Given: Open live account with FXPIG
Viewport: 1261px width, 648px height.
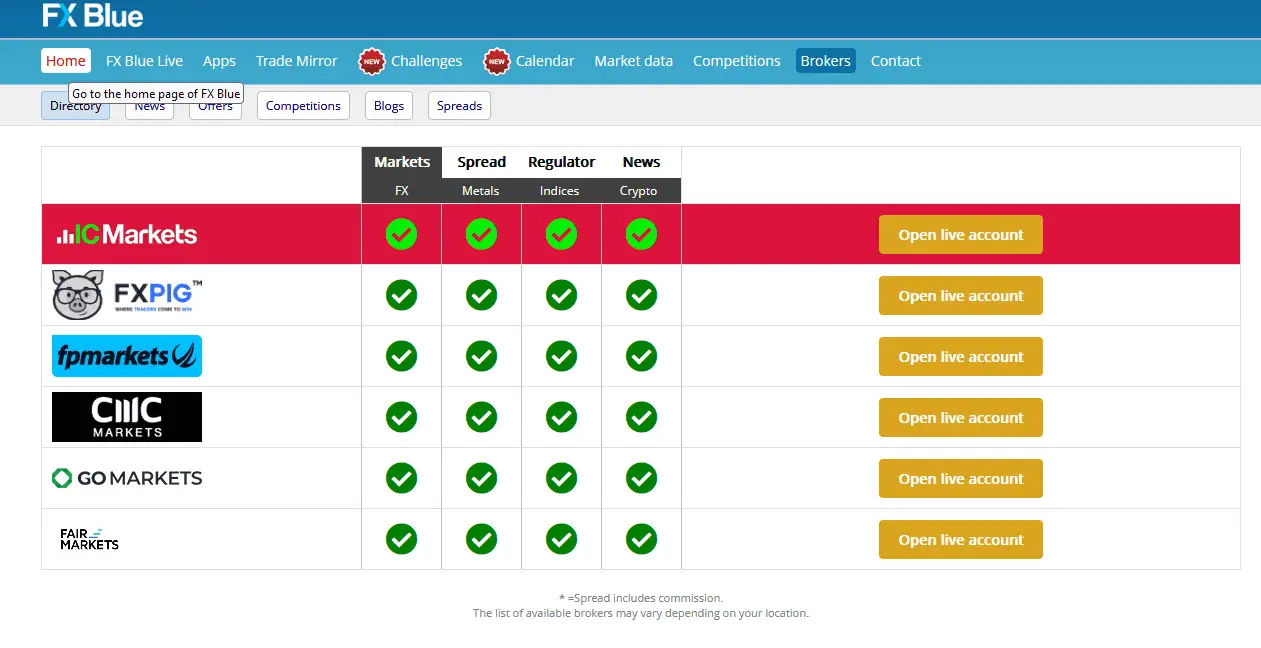Looking at the screenshot, I should 961,296.
